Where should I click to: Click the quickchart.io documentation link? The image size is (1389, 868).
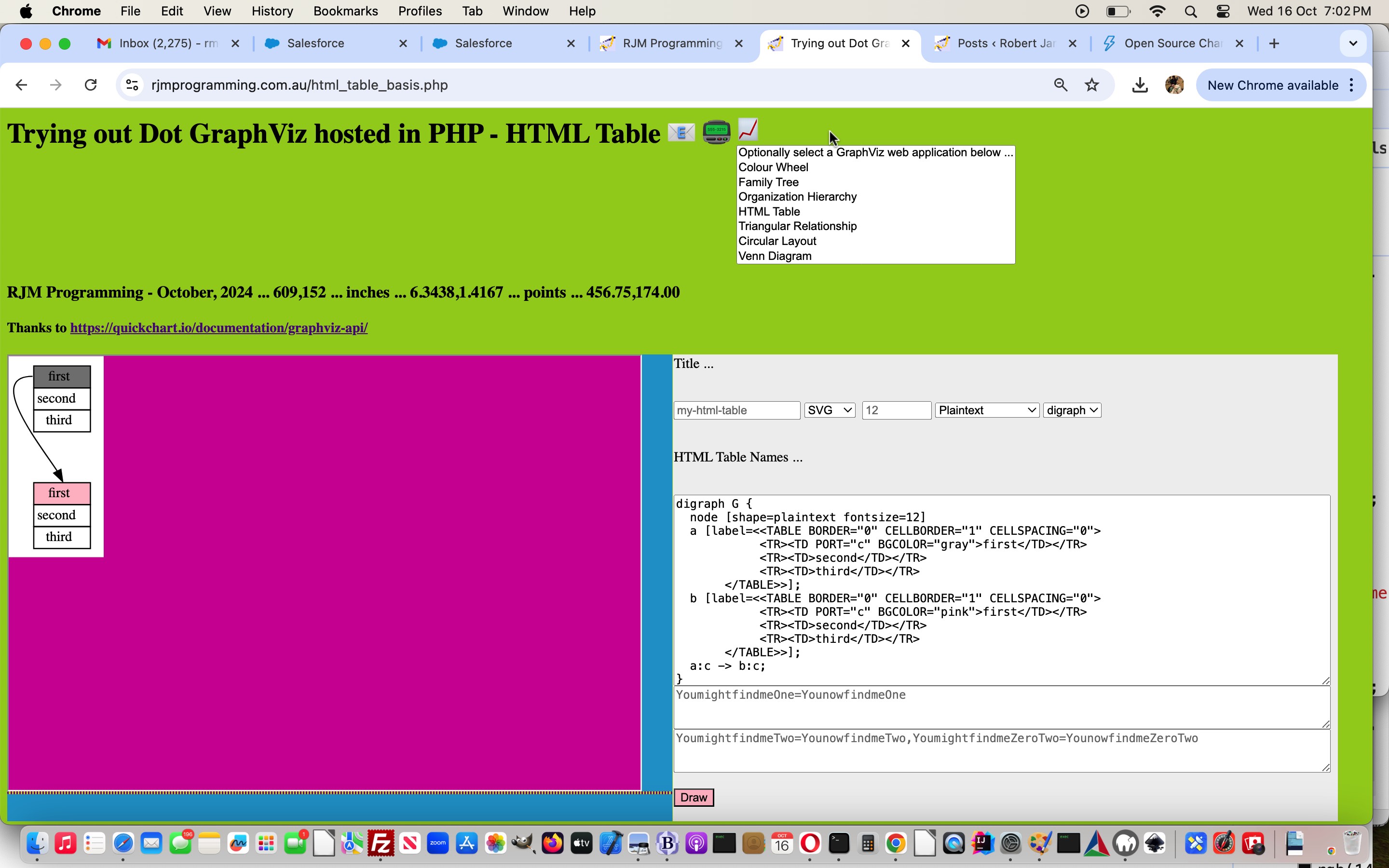[218, 328]
